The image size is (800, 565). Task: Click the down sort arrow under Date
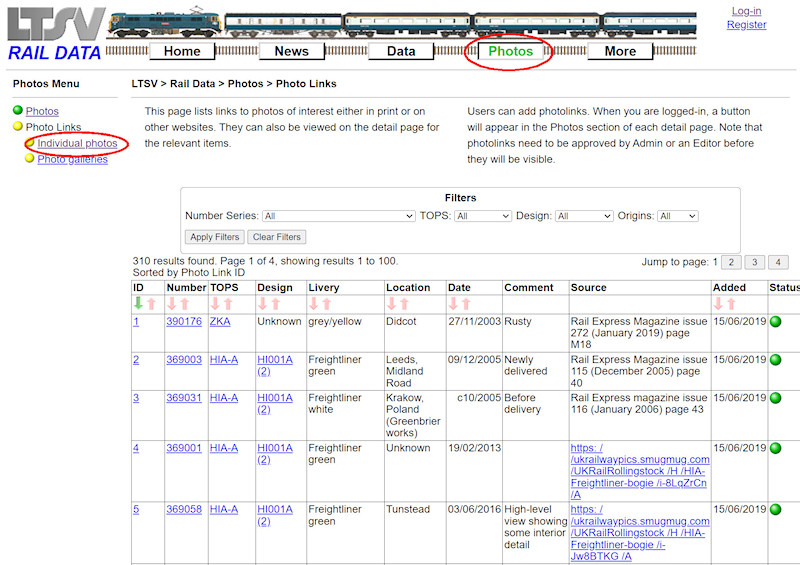(453, 303)
